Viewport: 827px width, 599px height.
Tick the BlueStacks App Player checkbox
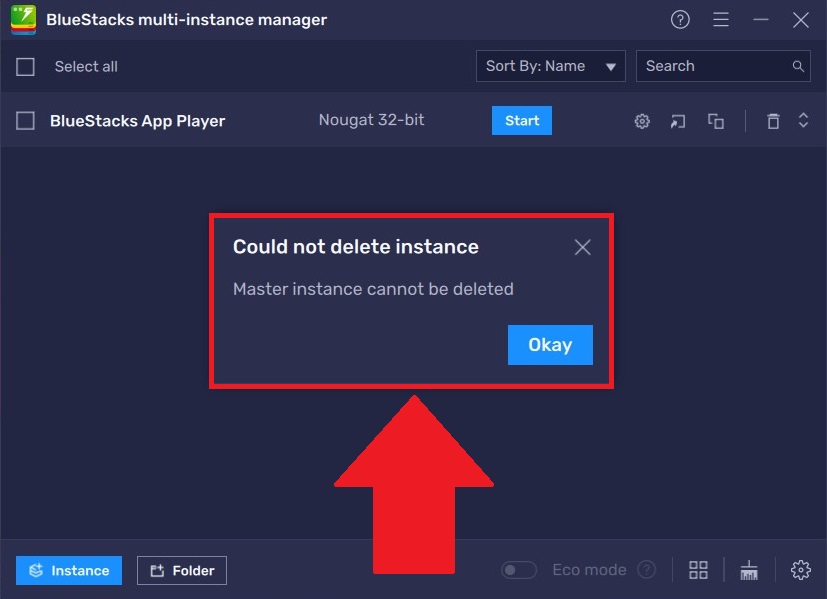(26, 121)
